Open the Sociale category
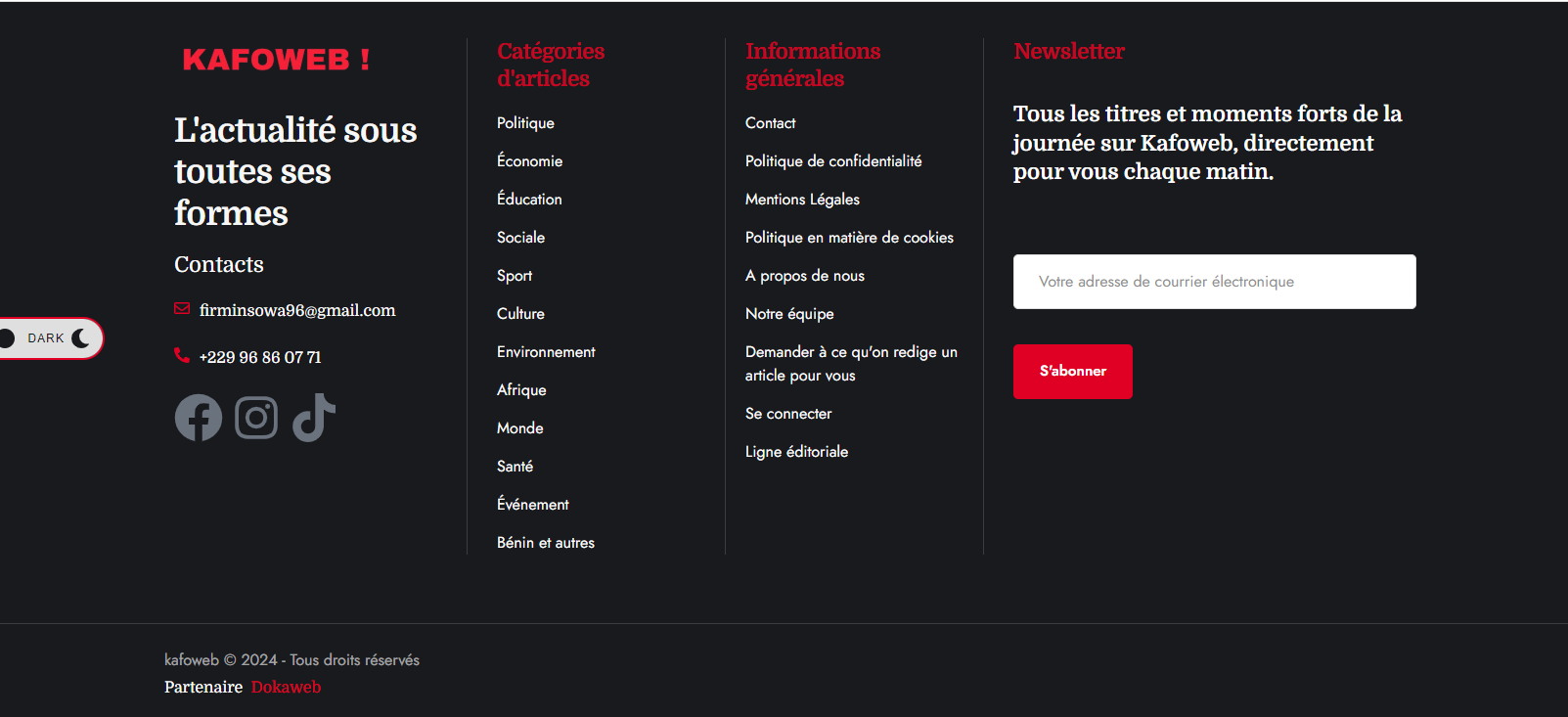Image resolution: width=1568 pixels, height=717 pixels. click(520, 238)
